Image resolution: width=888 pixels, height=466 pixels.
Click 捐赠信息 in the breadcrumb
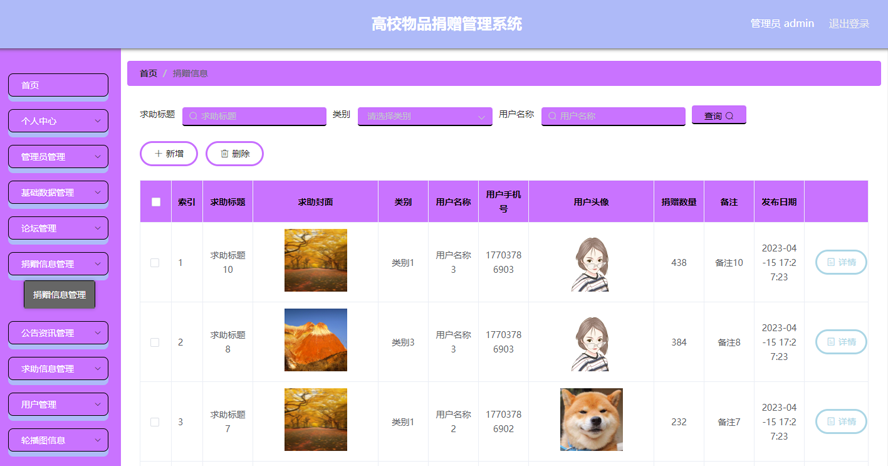pos(190,74)
